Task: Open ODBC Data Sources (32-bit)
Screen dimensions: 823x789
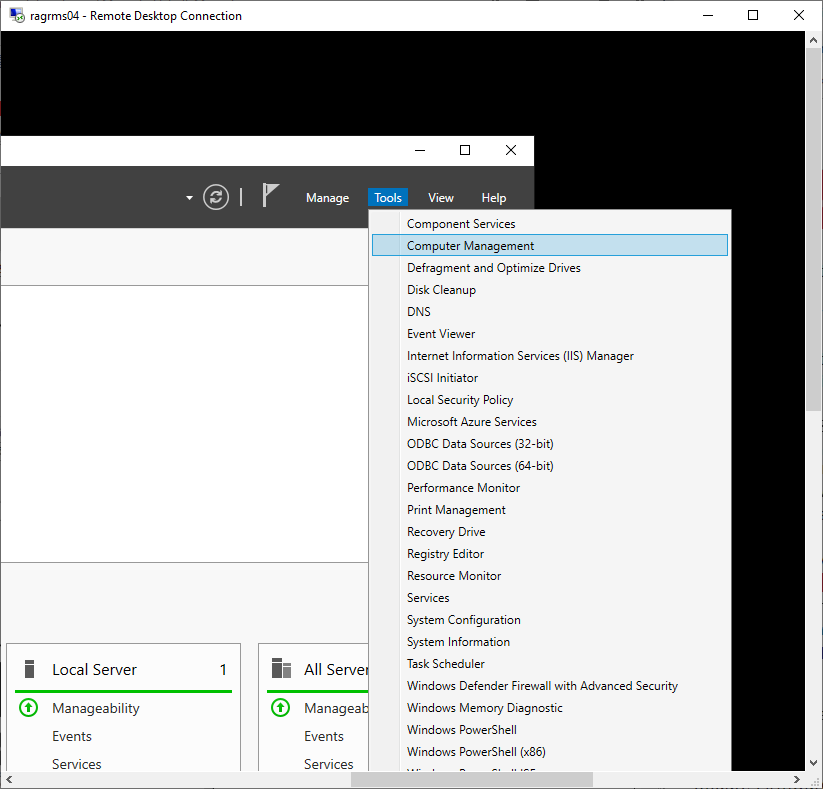Action: click(x=550, y=444)
